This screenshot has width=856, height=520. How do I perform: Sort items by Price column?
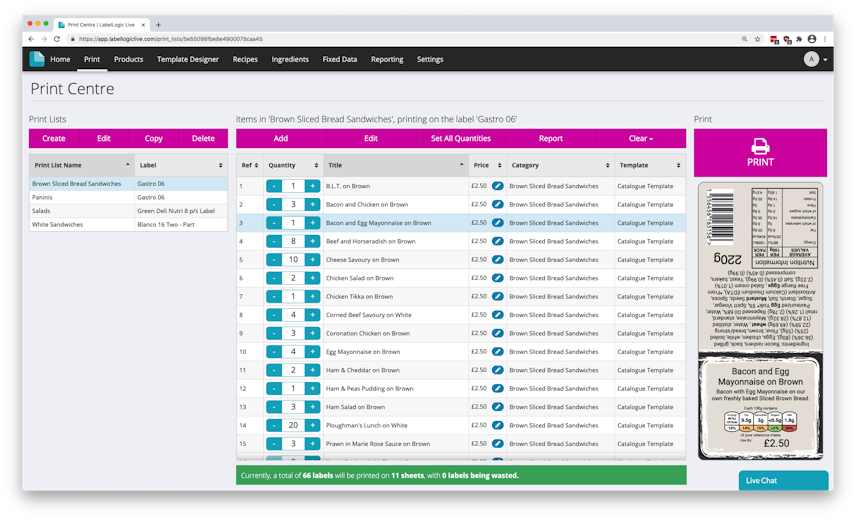point(488,165)
